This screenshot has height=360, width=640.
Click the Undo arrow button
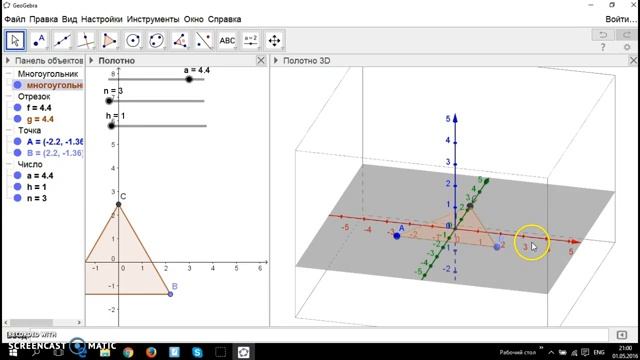click(603, 35)
